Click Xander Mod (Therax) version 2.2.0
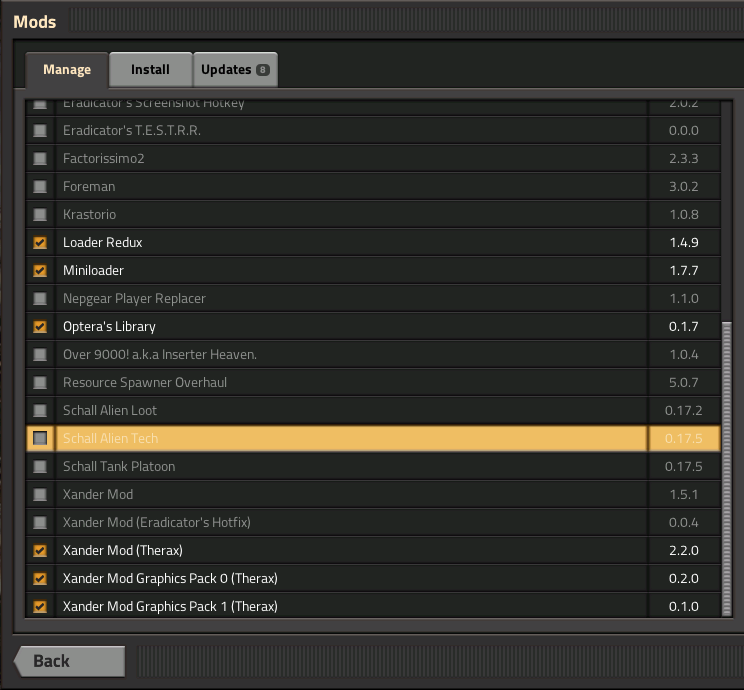Image resolution: width=744 pixels, height=690 pixels. coord(684,550)
